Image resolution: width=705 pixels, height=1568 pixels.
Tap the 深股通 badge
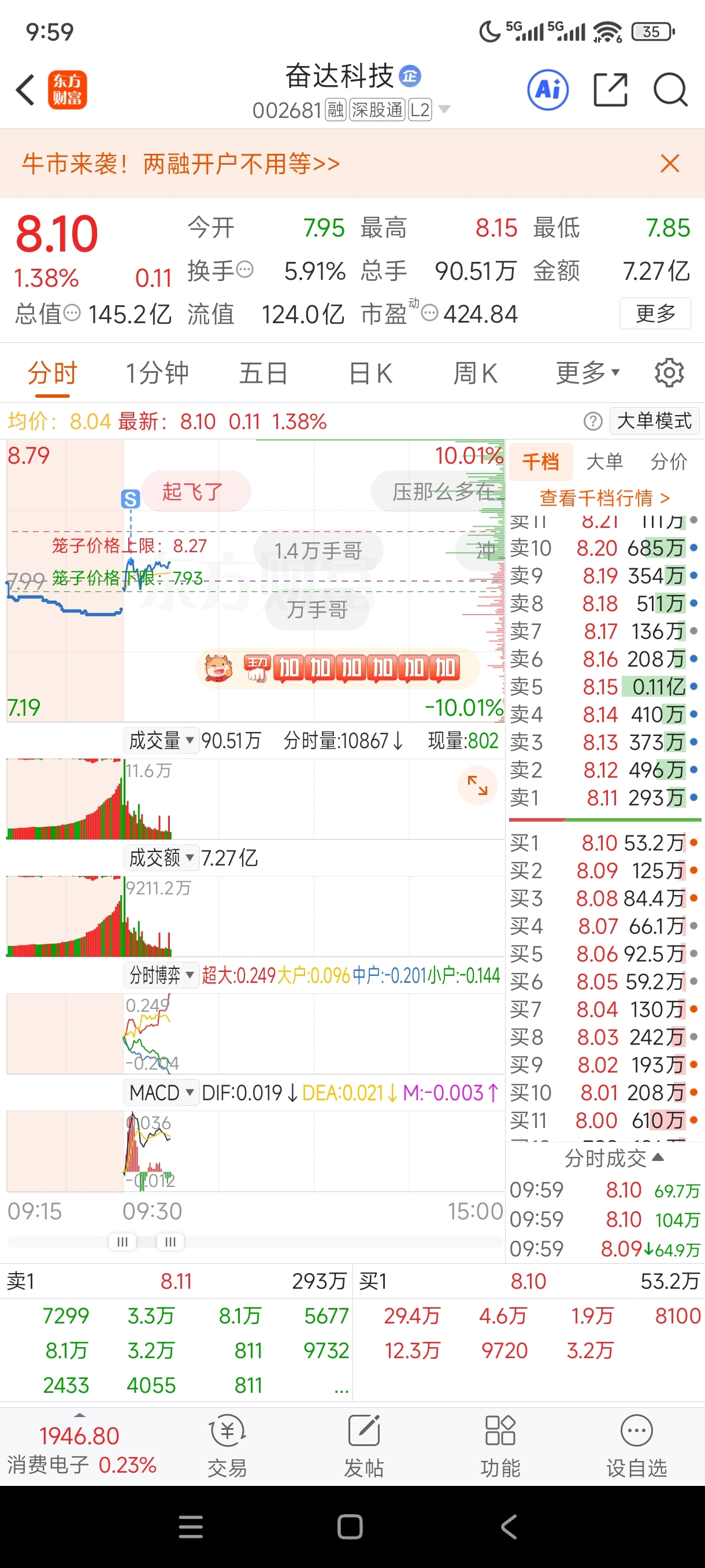tap(377, 110)
